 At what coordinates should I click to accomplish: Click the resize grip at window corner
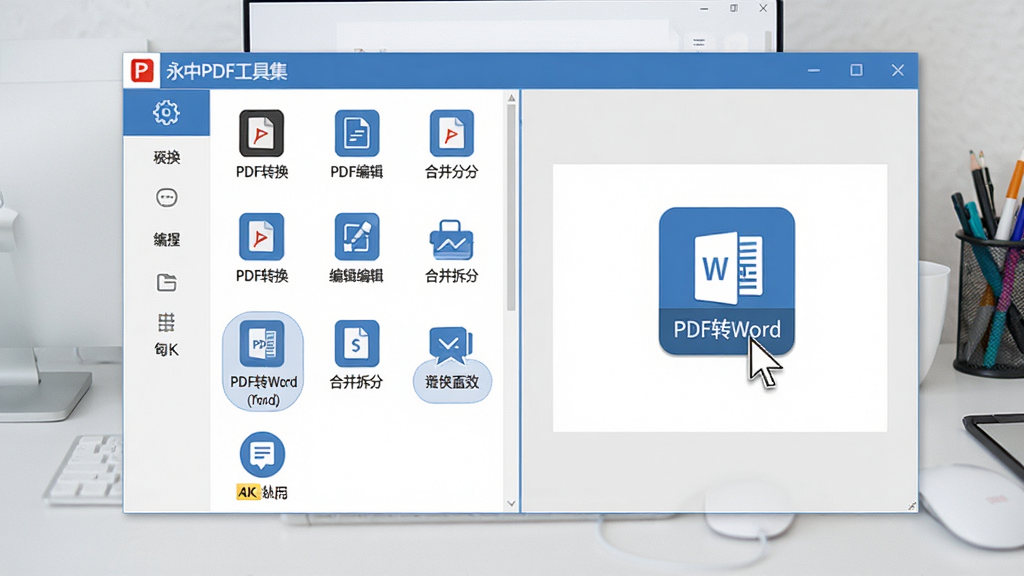[x=912, y=506]
